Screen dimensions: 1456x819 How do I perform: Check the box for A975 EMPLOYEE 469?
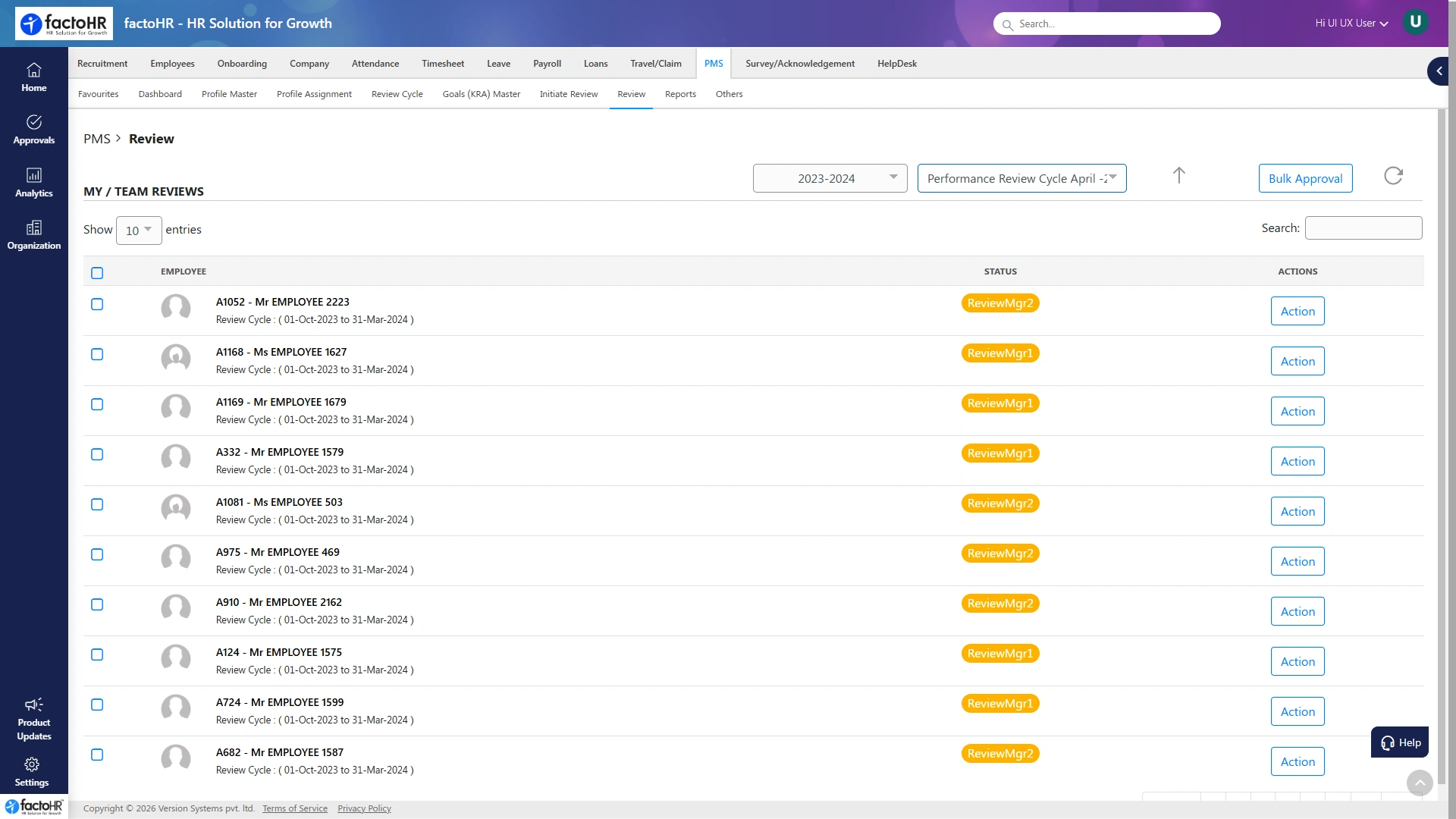[x=97, y=554]
